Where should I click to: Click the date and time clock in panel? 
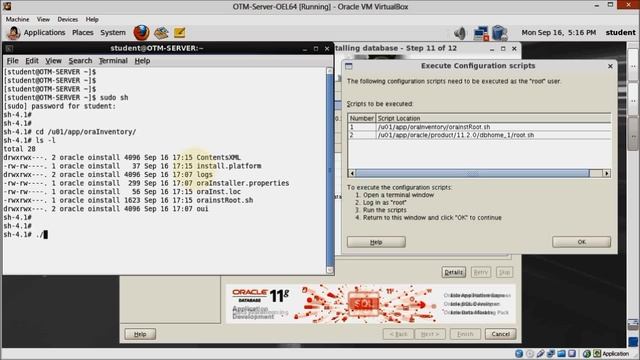click(558, 32)
